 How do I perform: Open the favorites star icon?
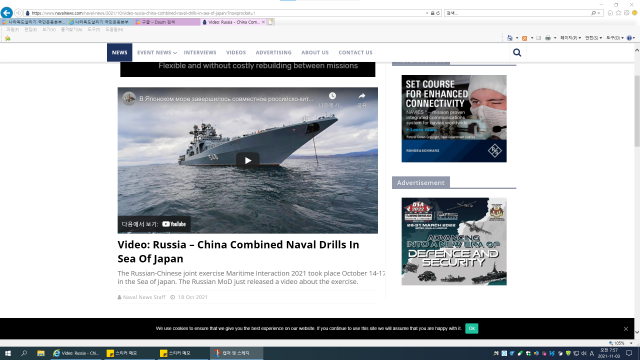618,13
